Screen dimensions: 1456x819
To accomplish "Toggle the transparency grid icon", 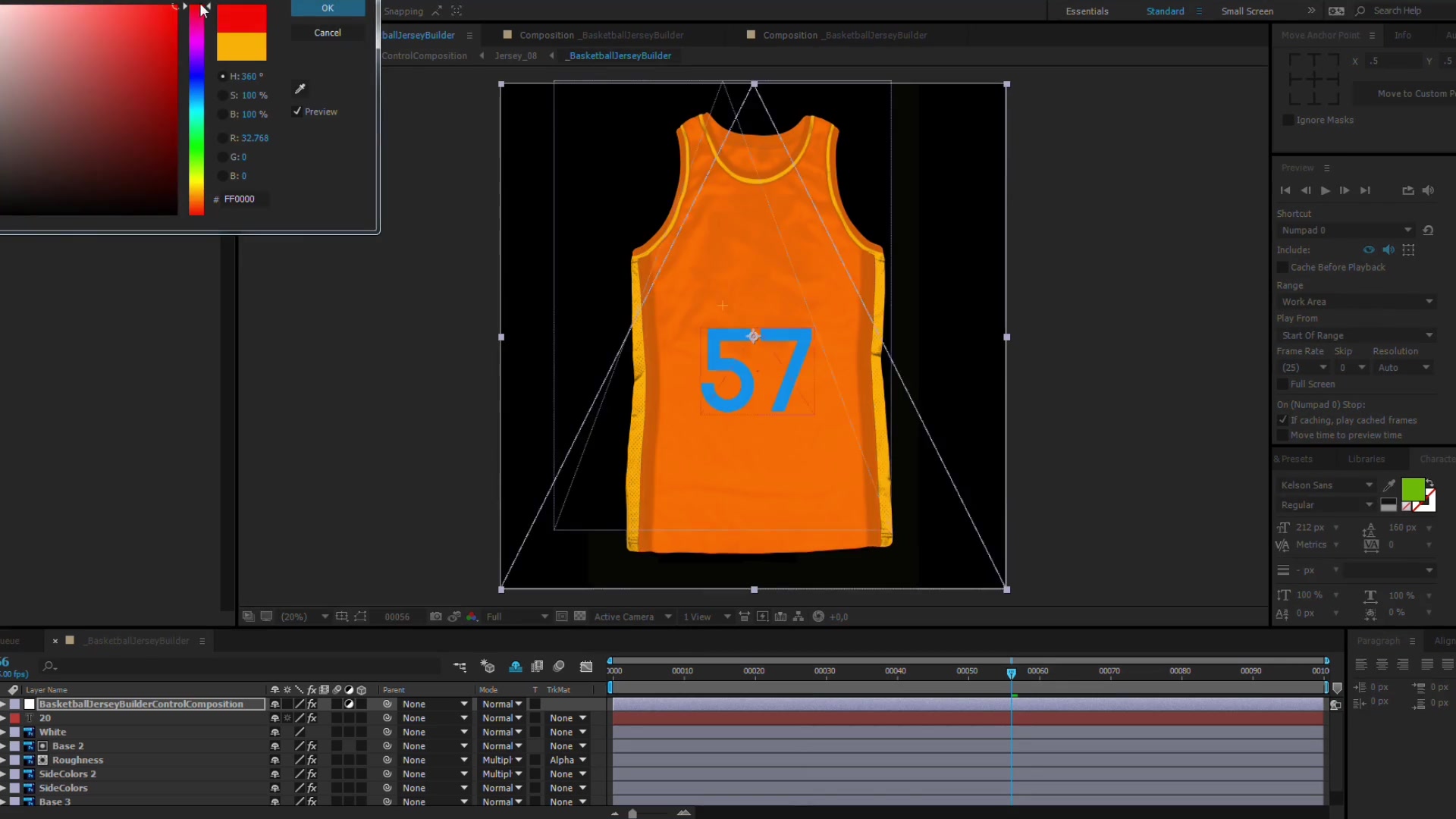I will (x=580, y=617).
